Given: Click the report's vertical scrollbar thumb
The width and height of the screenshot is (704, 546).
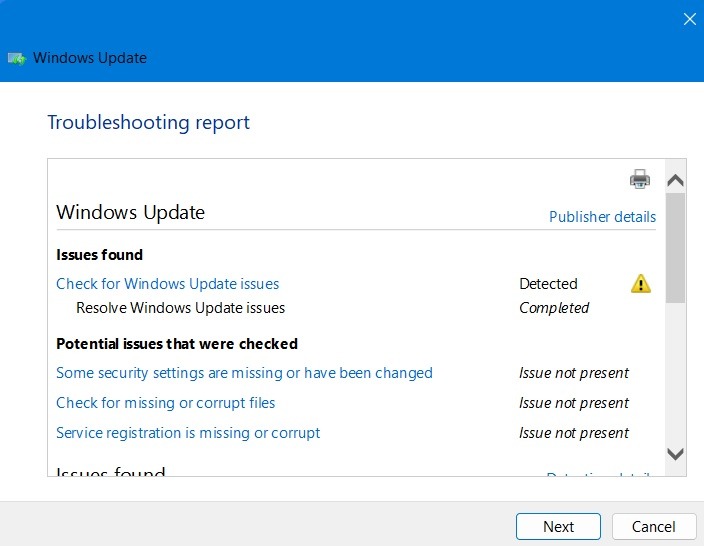Looking at the screenshot, I should click(675, 248).
